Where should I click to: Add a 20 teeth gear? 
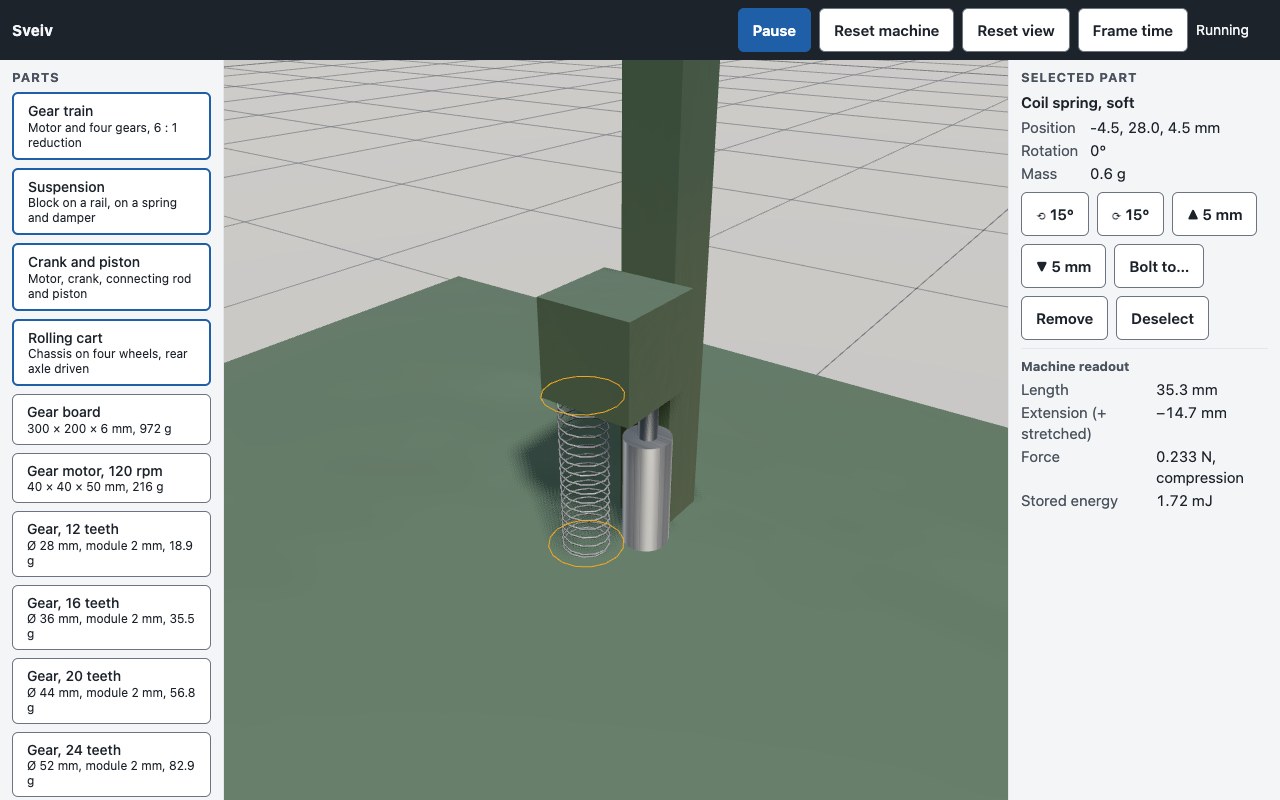coord(111,691)
